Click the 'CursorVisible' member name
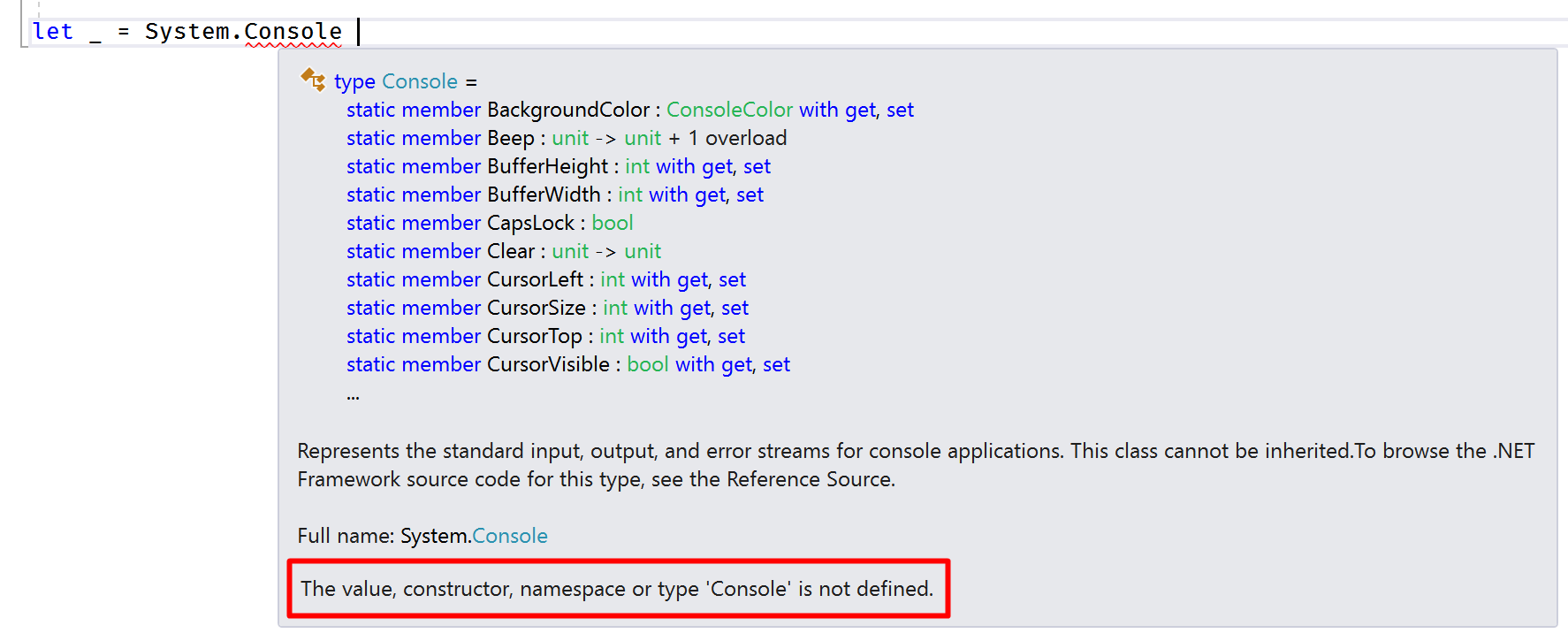The image size is (1568, 641). 548,364
